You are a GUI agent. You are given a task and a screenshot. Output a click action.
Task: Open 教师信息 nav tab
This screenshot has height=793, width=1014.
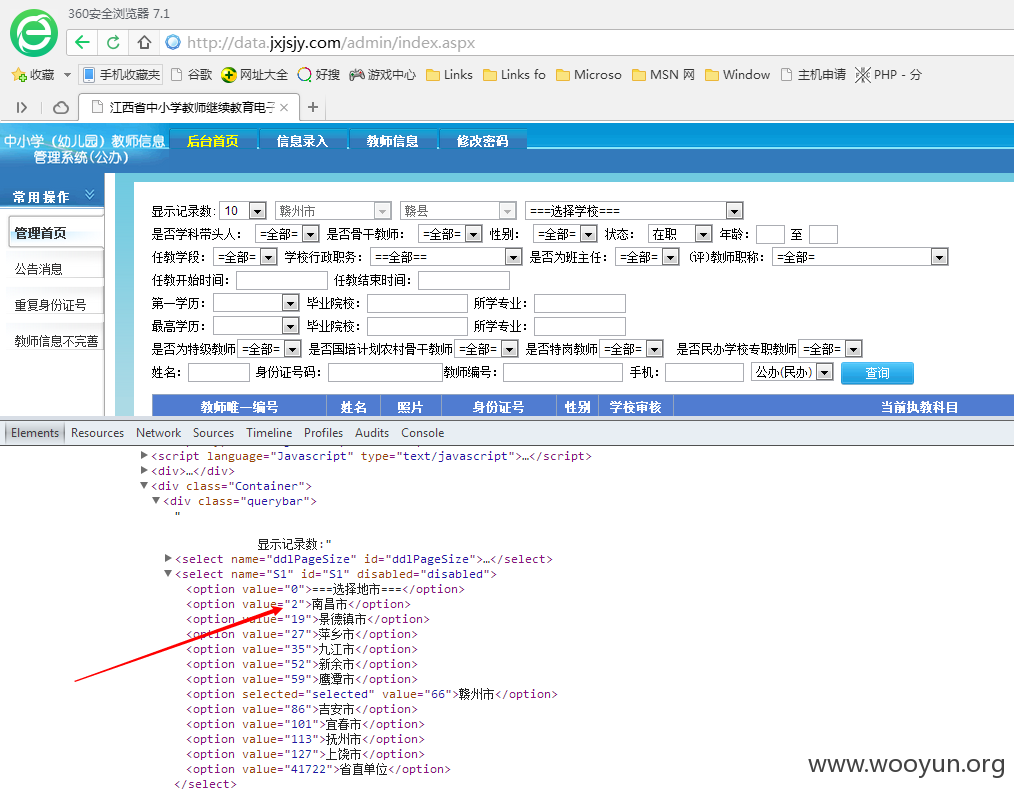[393, 140]
